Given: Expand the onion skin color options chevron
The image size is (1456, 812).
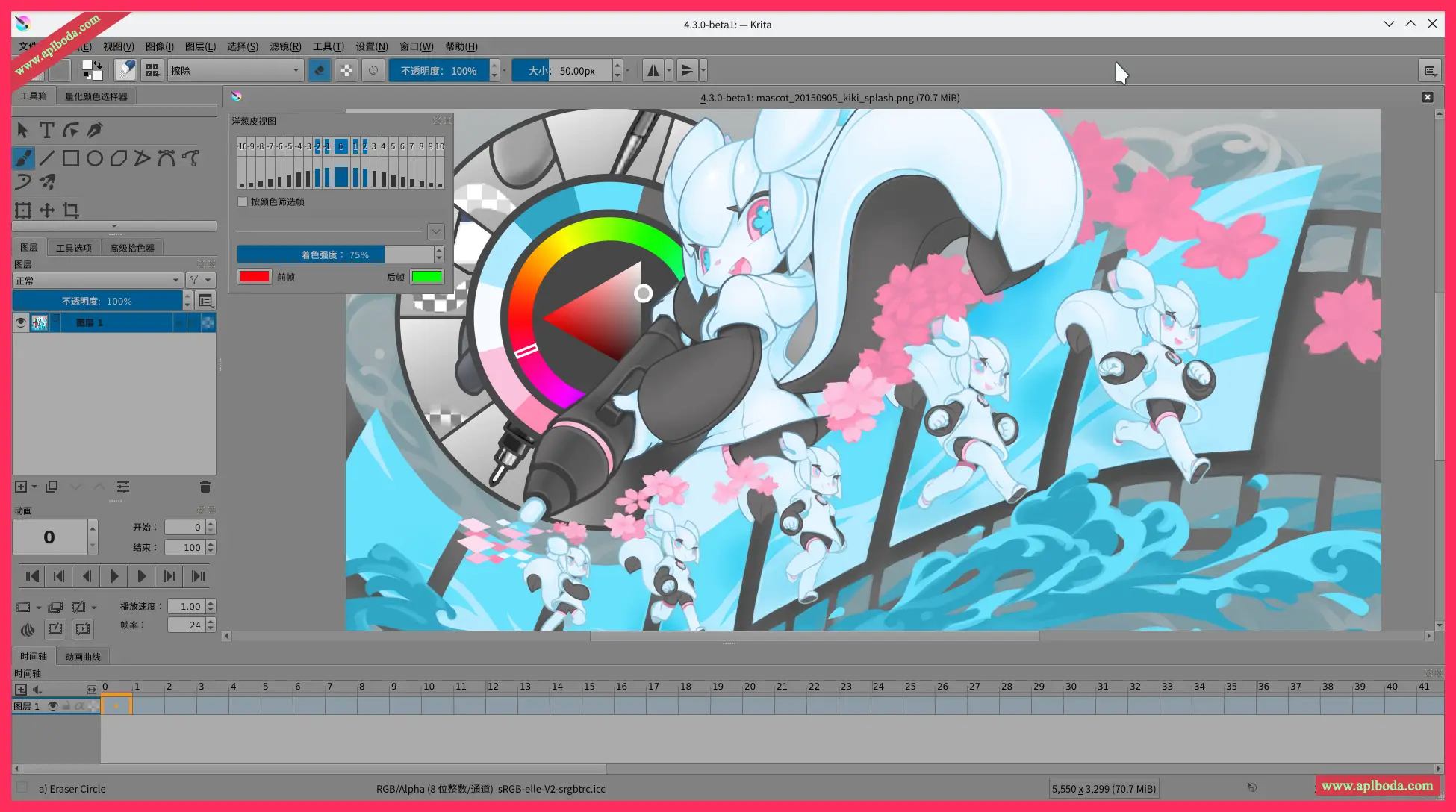Looking at the screenshot, I should (436, 231).
